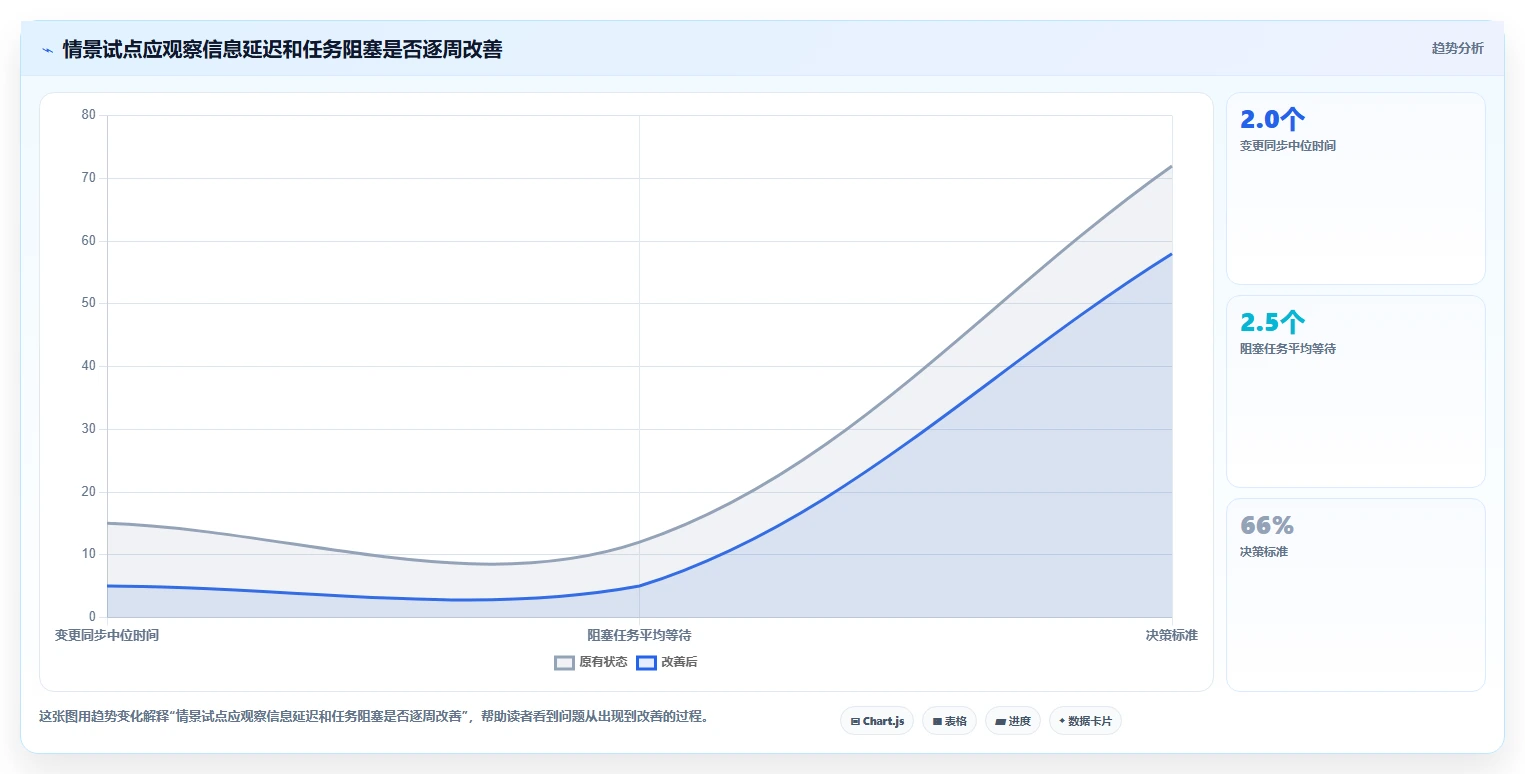
Task: Click the gray line point at 阻塞任务平均等待
Action: click(x=639, y=542)
